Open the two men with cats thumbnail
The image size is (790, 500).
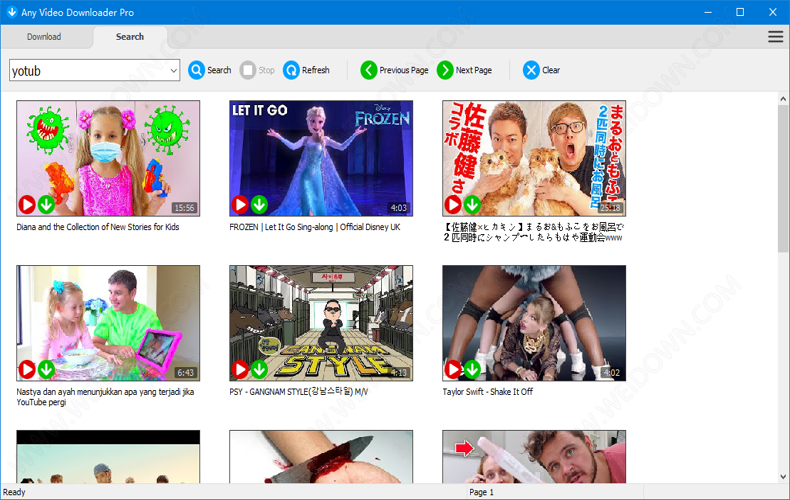pos(534,158)
